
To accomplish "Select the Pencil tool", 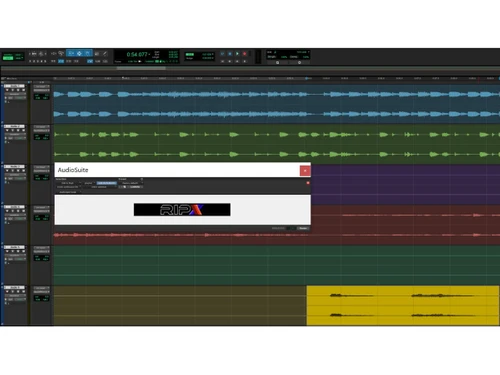I will 105,53.
